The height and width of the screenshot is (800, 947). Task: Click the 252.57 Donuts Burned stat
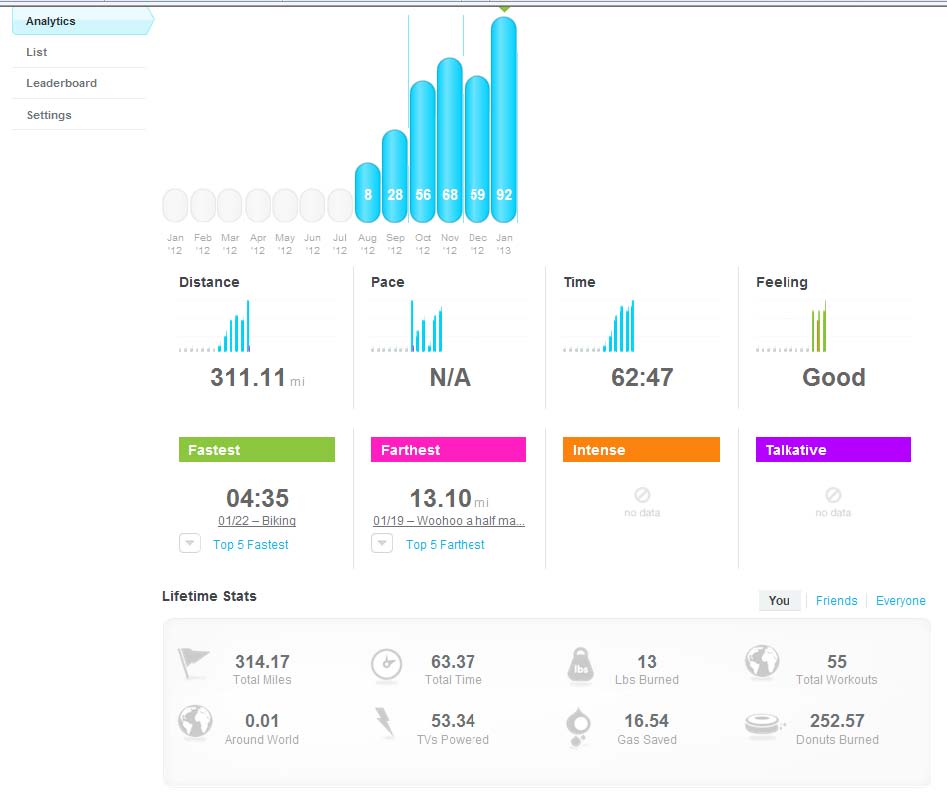837,721
